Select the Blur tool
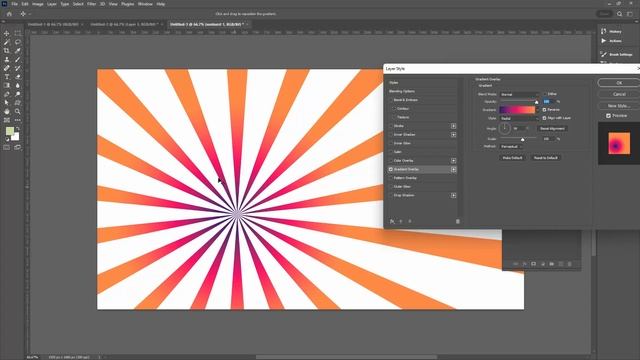This screenshot has height=360, width=640. tap(18, 85)
